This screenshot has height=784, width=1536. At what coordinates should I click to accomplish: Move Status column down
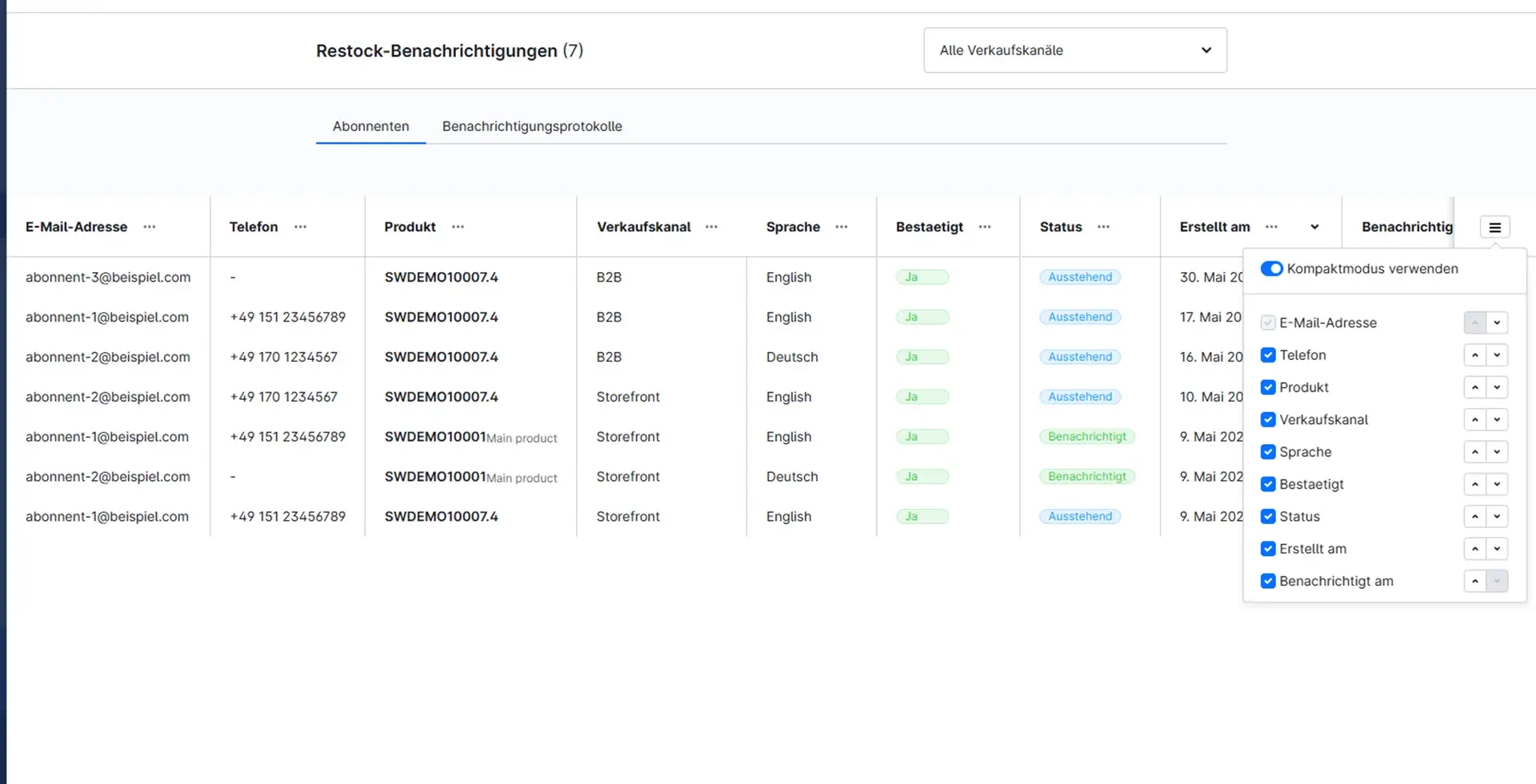pos(1497,516)
